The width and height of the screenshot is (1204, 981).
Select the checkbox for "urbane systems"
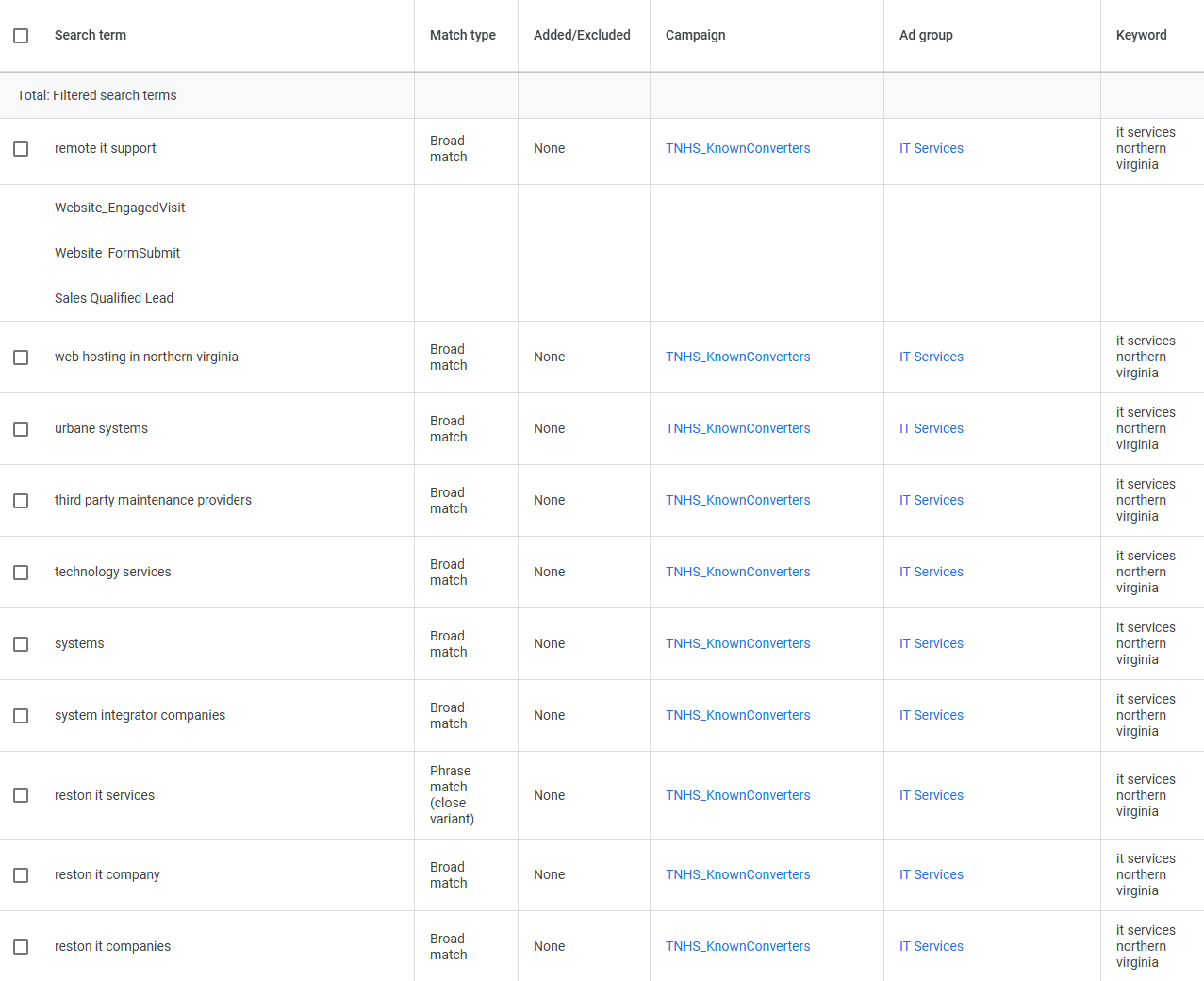click(21, 428)
